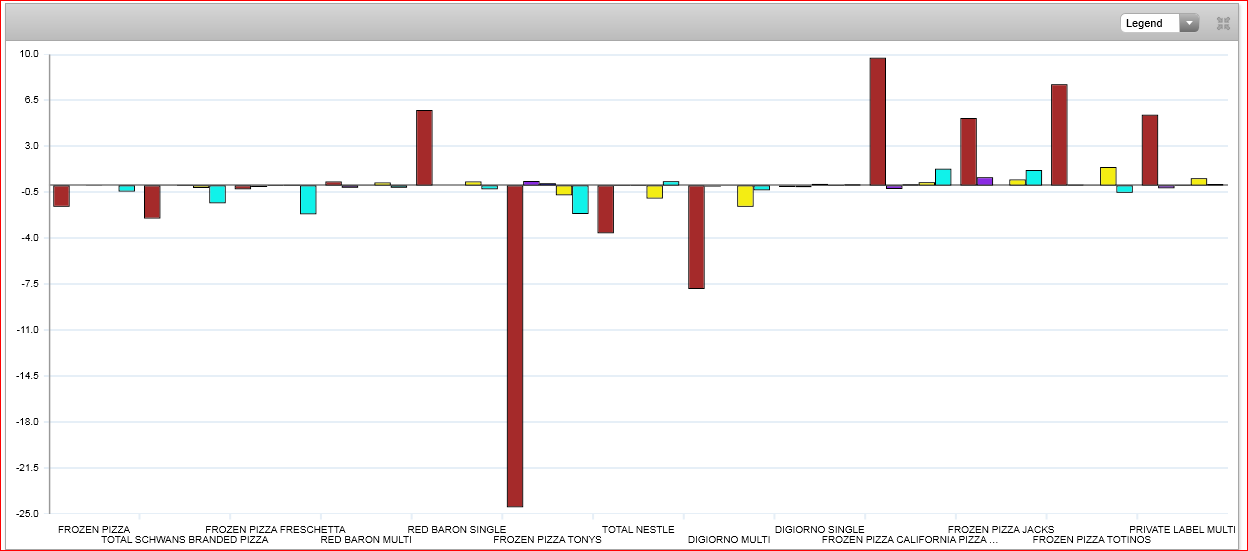
Task: Select the cyan bar for Frozen Pizza Jacks
Action: 1034,178
